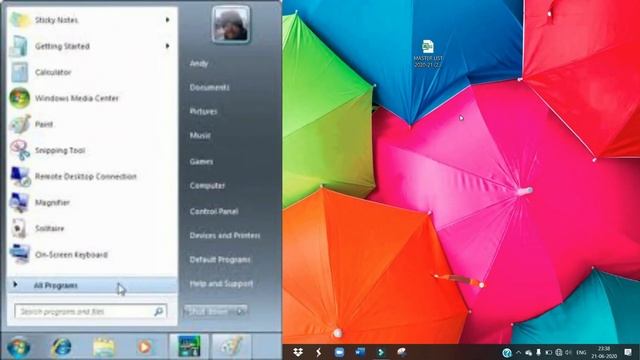The width and height of the screenshot is (640, 360).
Task: Open network globe tray icon
Action: pyautogui.click(x=558, y=352)
